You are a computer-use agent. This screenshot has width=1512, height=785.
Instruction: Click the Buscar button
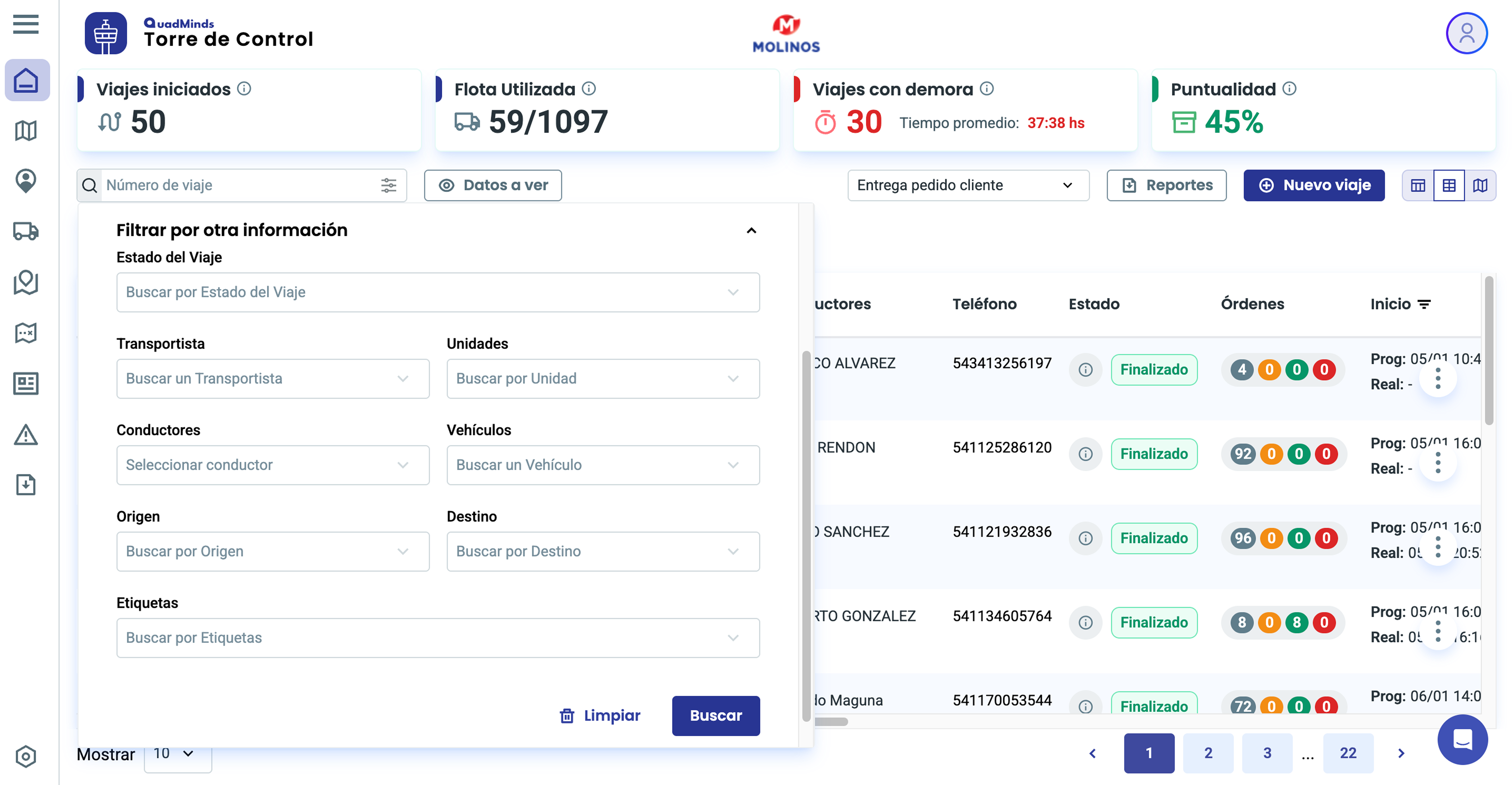pyautogui.click(x=716, y=715)
